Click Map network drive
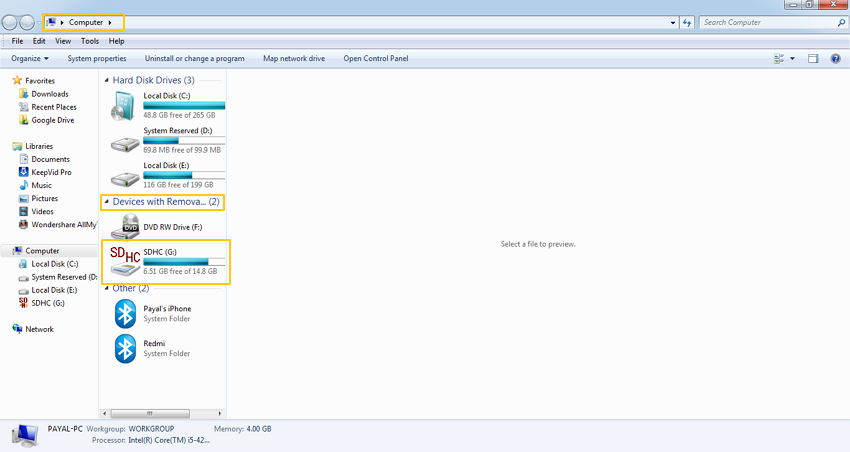Viewport: 850px width, 452px height. click(294, 59)
